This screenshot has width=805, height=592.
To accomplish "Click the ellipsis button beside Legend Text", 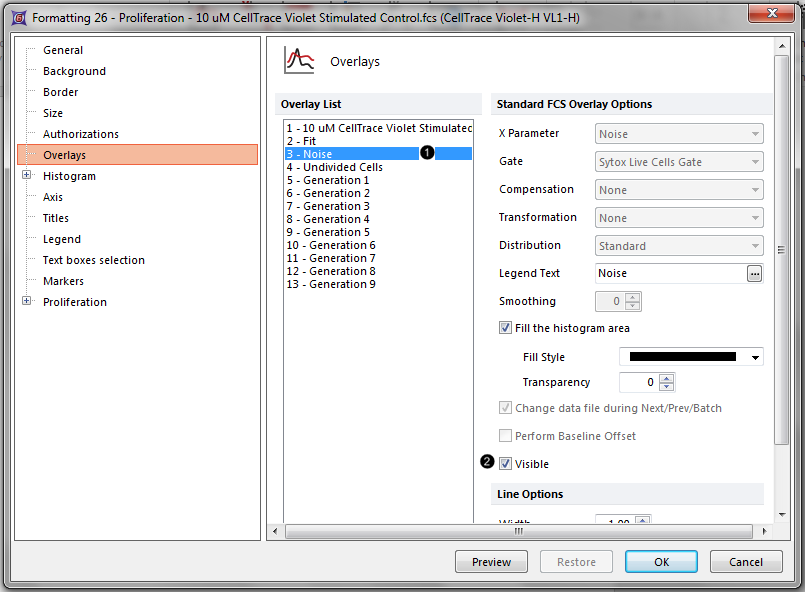I will coord(755,273).
